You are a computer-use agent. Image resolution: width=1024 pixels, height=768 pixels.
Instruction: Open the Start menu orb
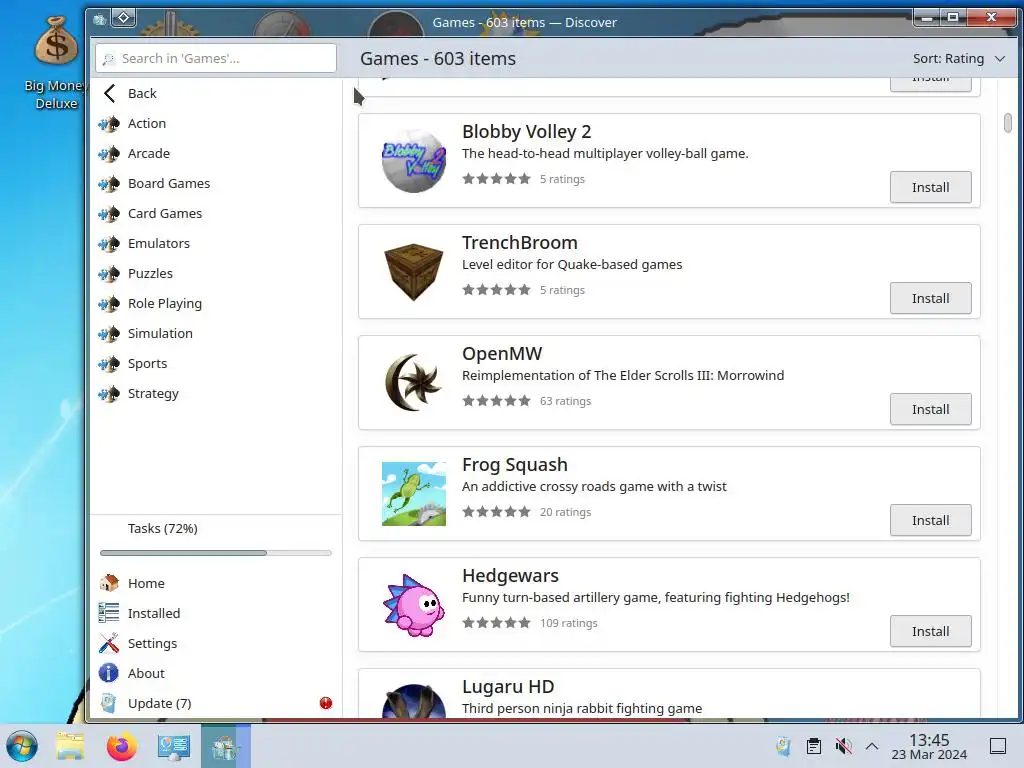click(22, 746)
